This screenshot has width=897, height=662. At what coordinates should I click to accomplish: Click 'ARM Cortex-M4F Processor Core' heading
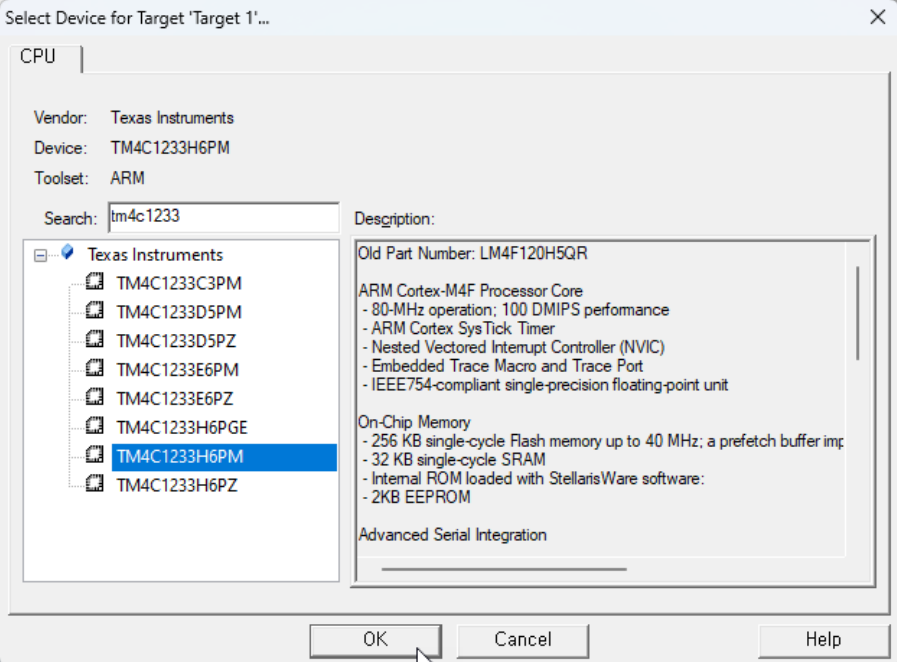[470, 291]
